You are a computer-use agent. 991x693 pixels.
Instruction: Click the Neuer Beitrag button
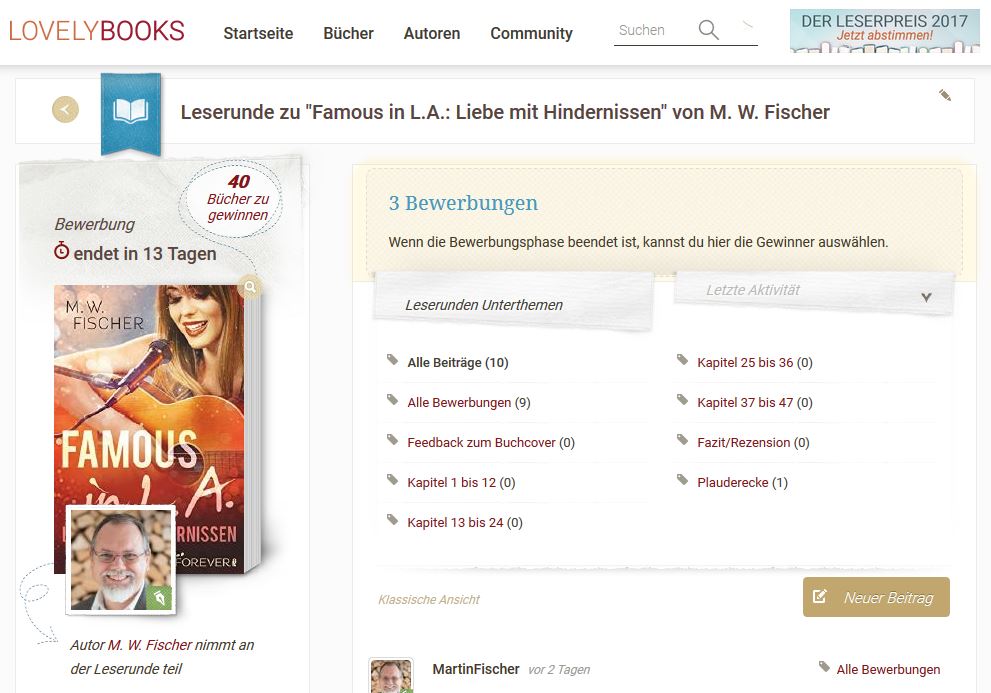tap(876, 597)
